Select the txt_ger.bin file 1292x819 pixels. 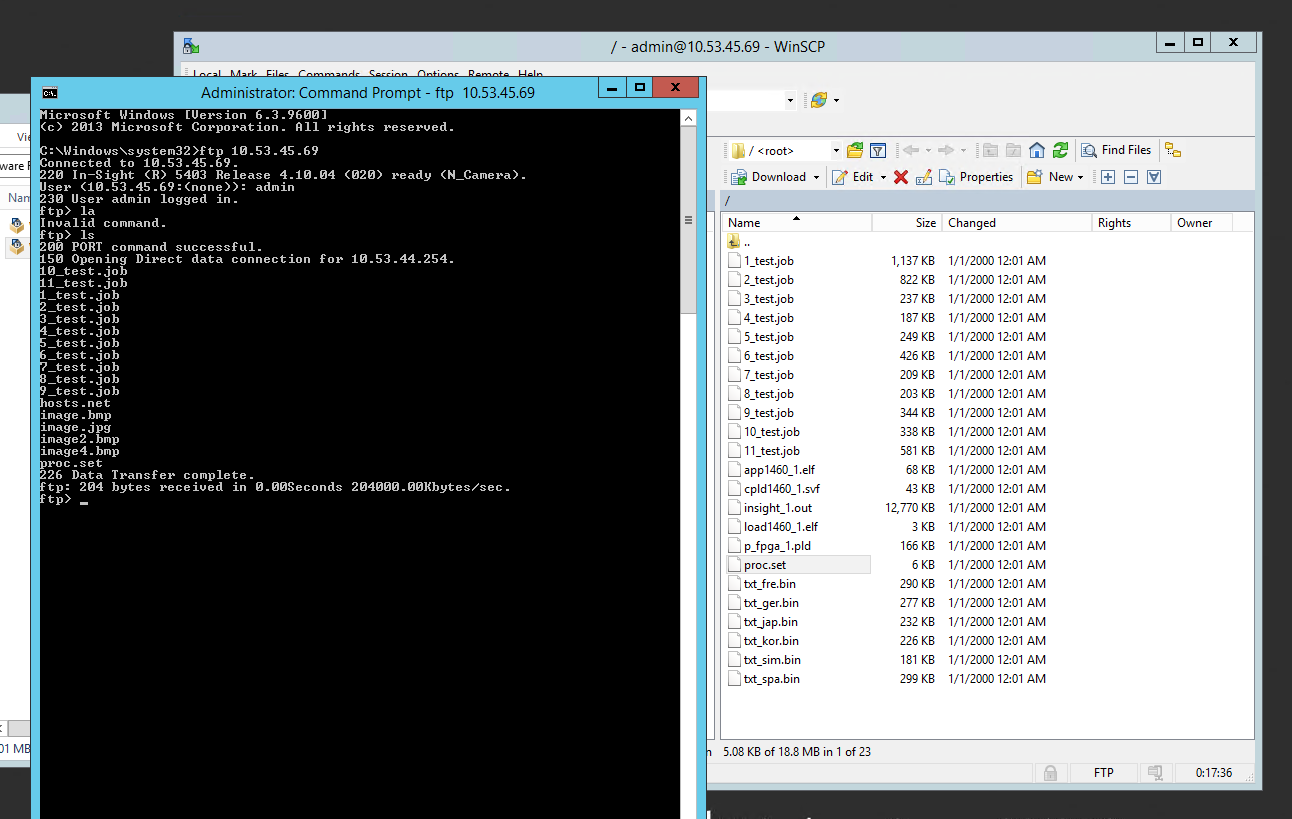[771, 603]
